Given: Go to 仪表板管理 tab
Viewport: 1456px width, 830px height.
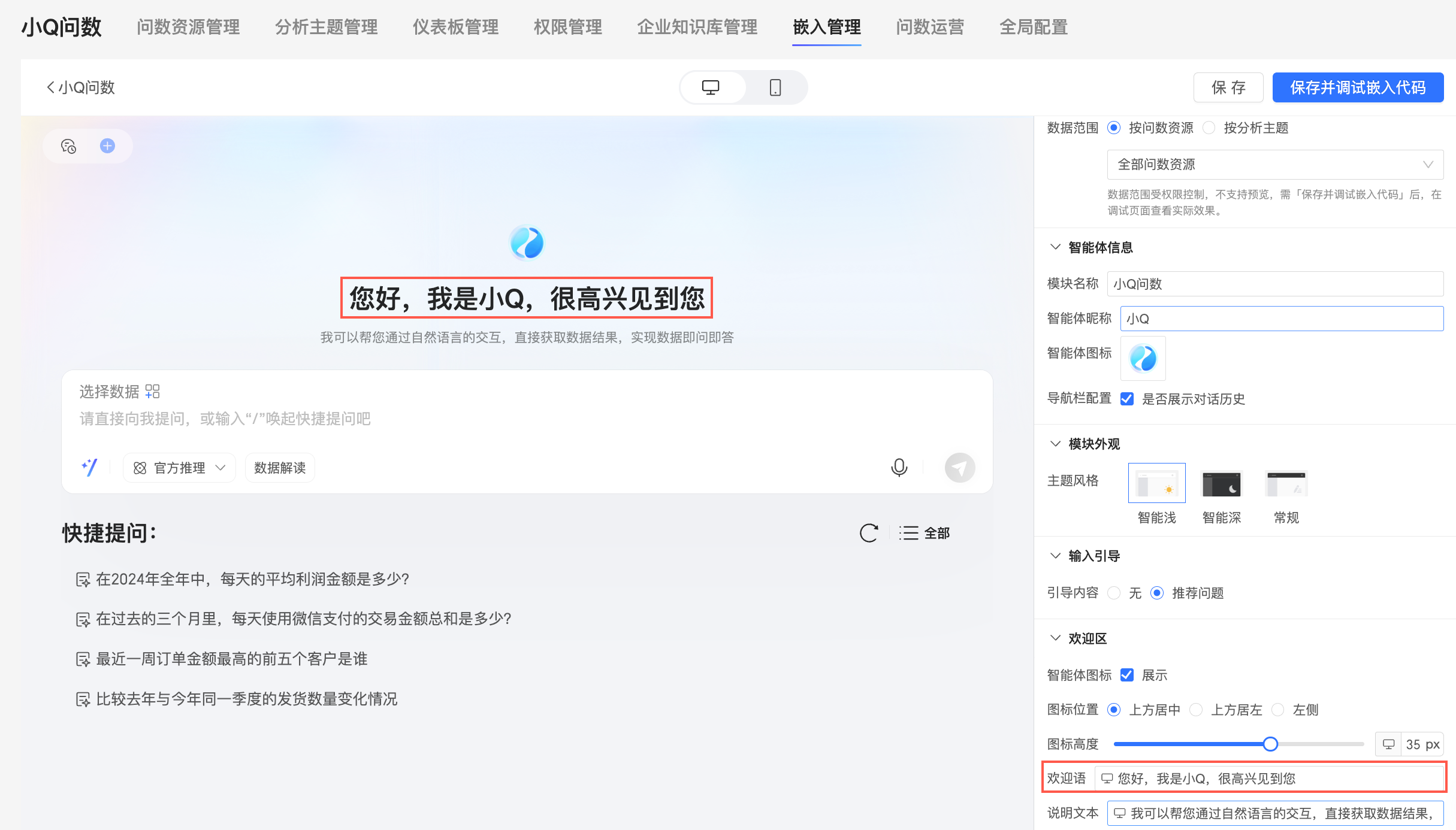Looking at the screenshot, I should [x=455, y=27].
